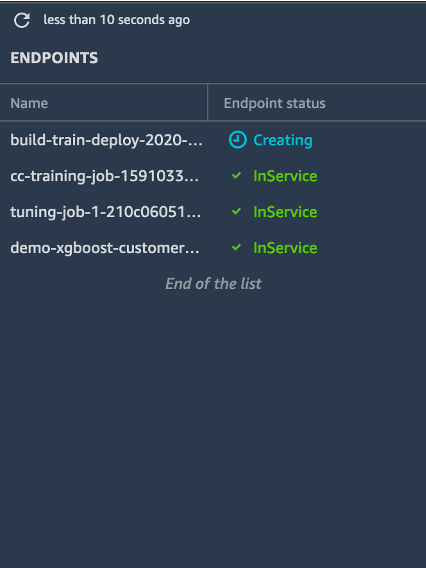Click the Endpoint status column header
Image resolution: width=426 pixels, height=568 pixels.
pyautogui.click(x=275, y=103)
